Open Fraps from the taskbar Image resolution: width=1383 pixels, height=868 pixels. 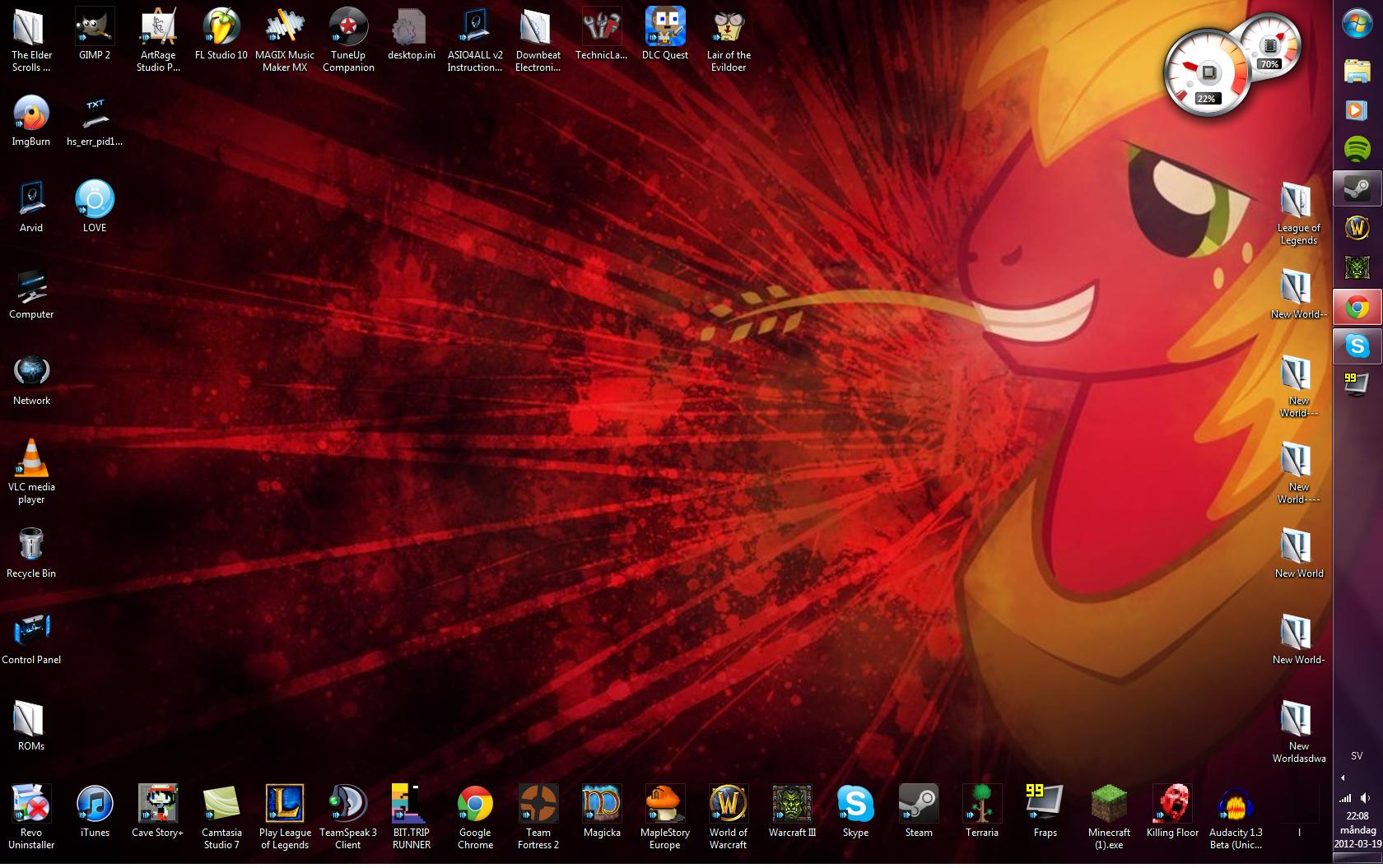click(x=1357, y=384)
